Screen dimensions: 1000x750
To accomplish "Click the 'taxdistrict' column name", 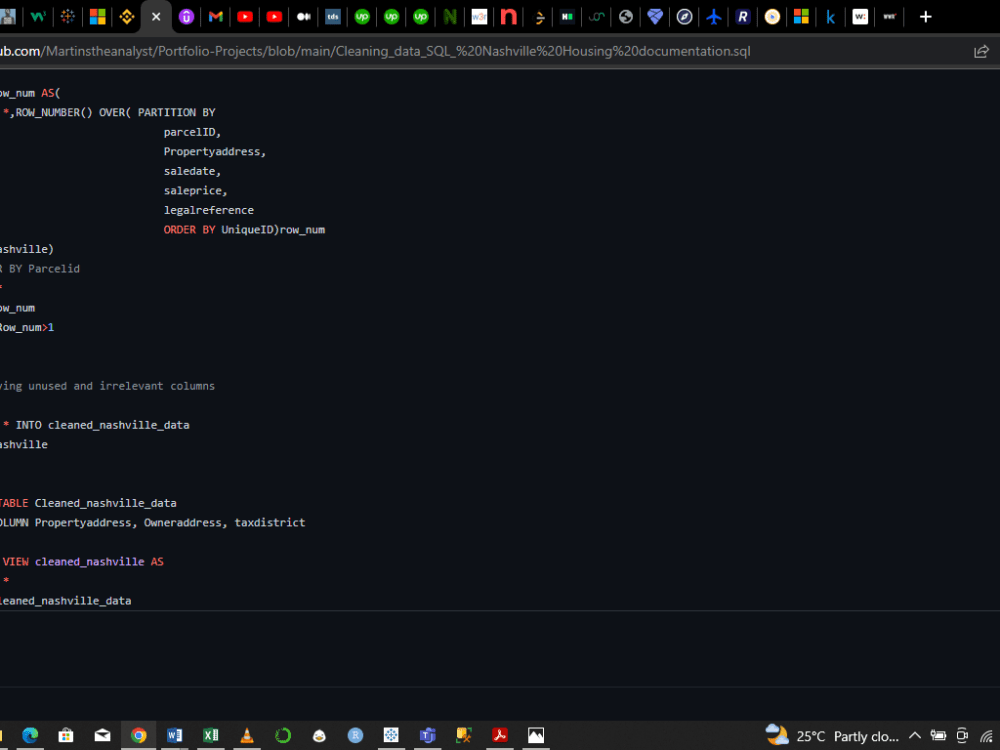I will 270,522.
